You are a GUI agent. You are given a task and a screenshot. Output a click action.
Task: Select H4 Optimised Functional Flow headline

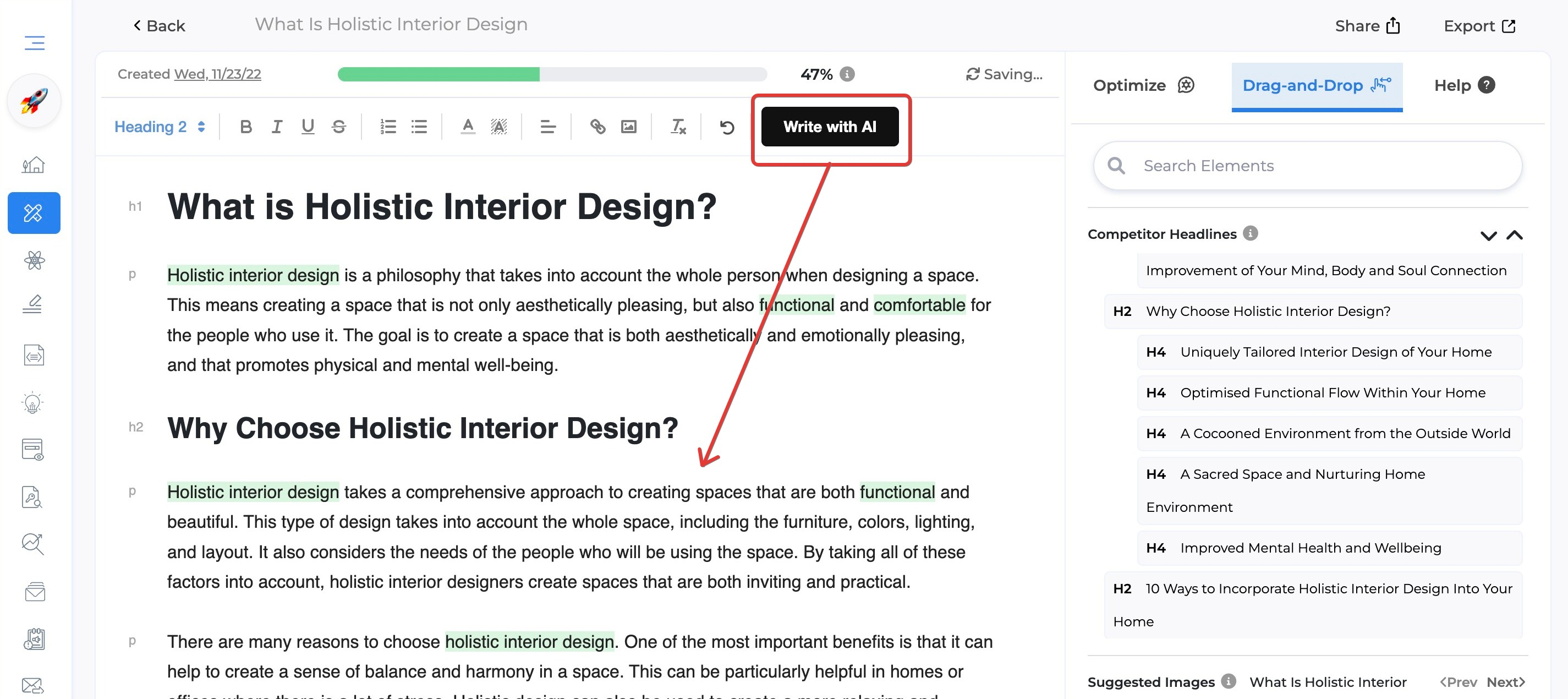1329,393
